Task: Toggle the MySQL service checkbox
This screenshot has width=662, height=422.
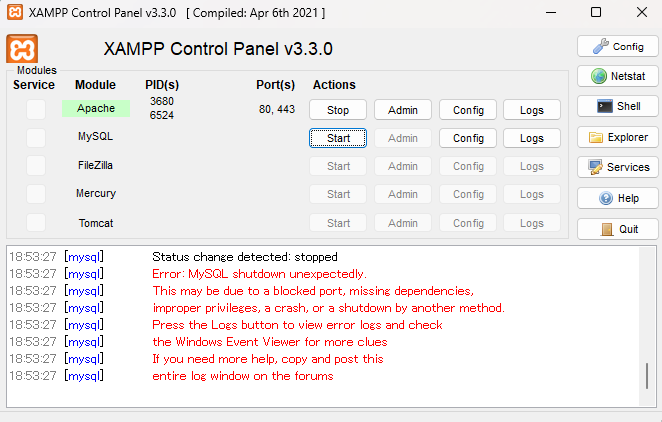Action: click(x=36, y=137)
